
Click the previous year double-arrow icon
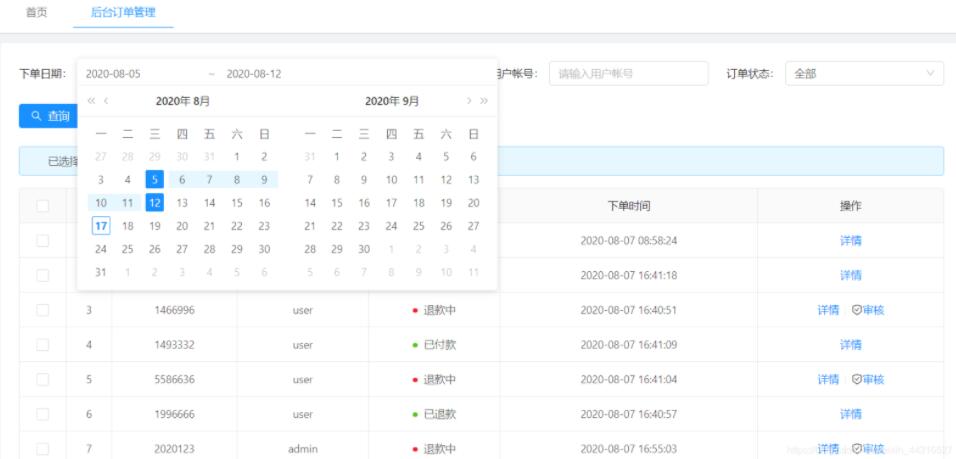91,101
